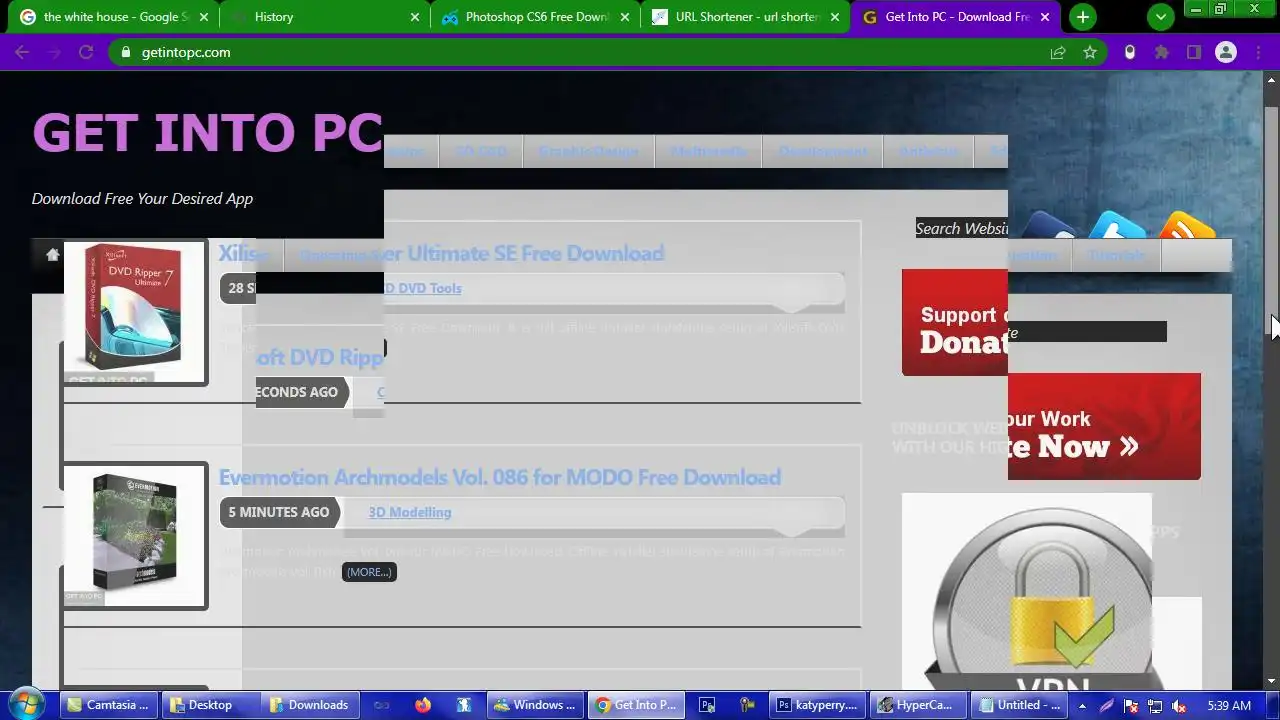Select the URL Shortener tab
Image resolution: width=1280 pixels, height=720 pixels.
click(x=746, y=17)
